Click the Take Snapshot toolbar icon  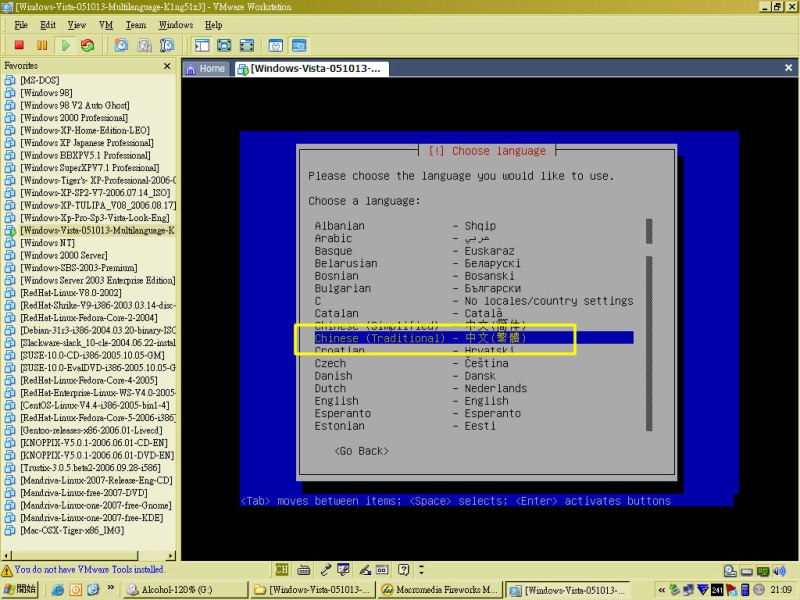point(121,45)
